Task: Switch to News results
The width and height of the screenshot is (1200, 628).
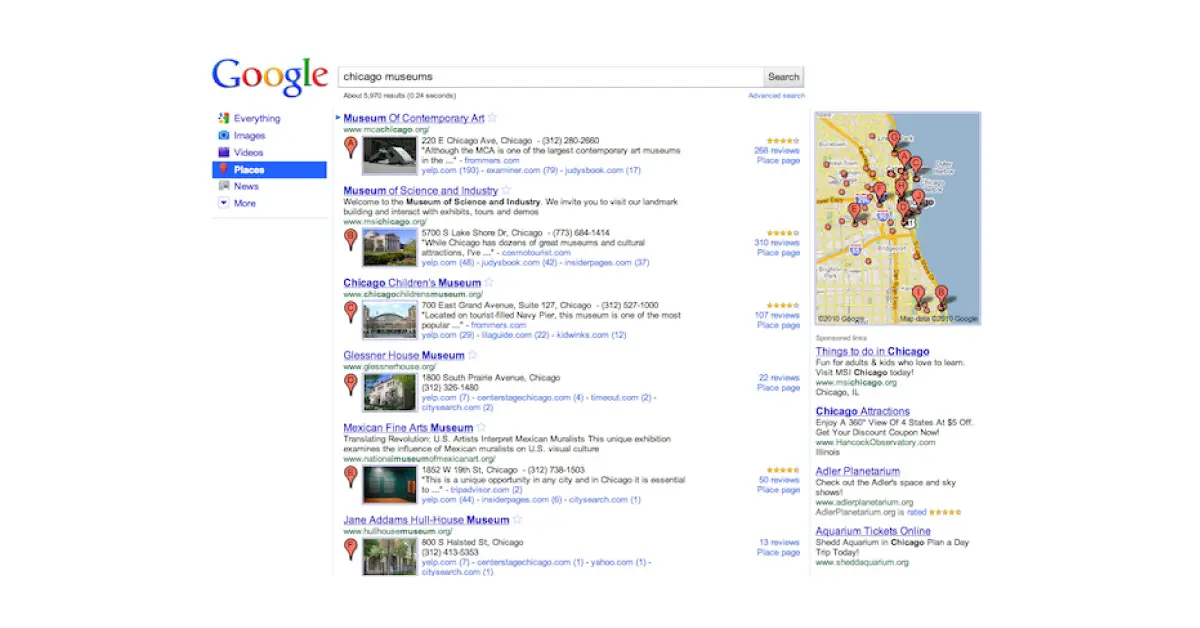Action: [246, 186]
